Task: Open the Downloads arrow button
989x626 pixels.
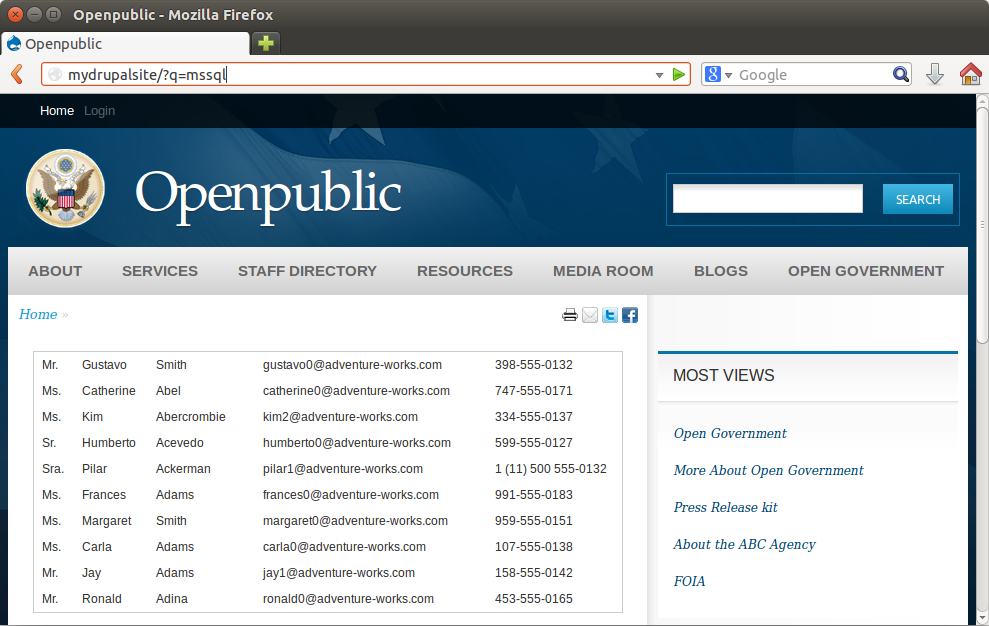Action: pos(935,74)
